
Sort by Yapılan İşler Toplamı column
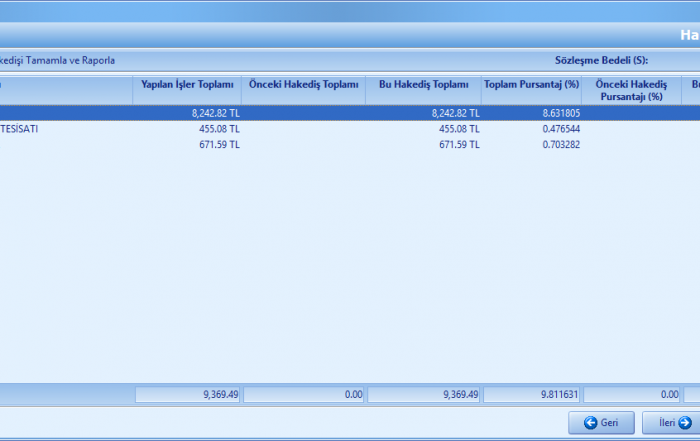pos(187,85)
